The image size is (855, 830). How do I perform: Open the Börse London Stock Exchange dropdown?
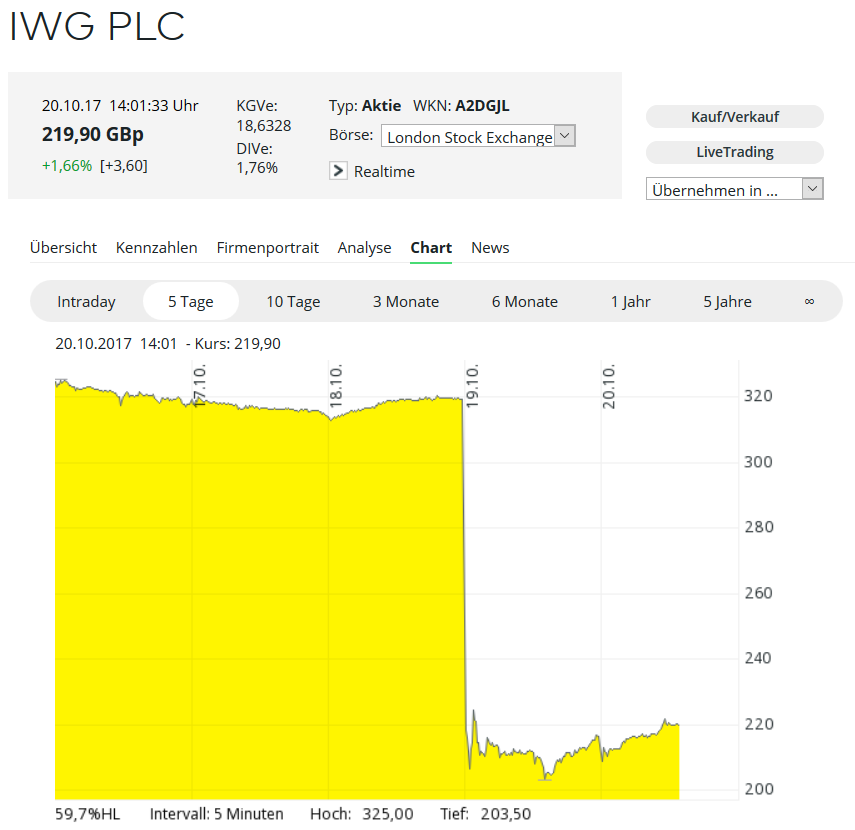pyautogui.click(x=478, y=136)
